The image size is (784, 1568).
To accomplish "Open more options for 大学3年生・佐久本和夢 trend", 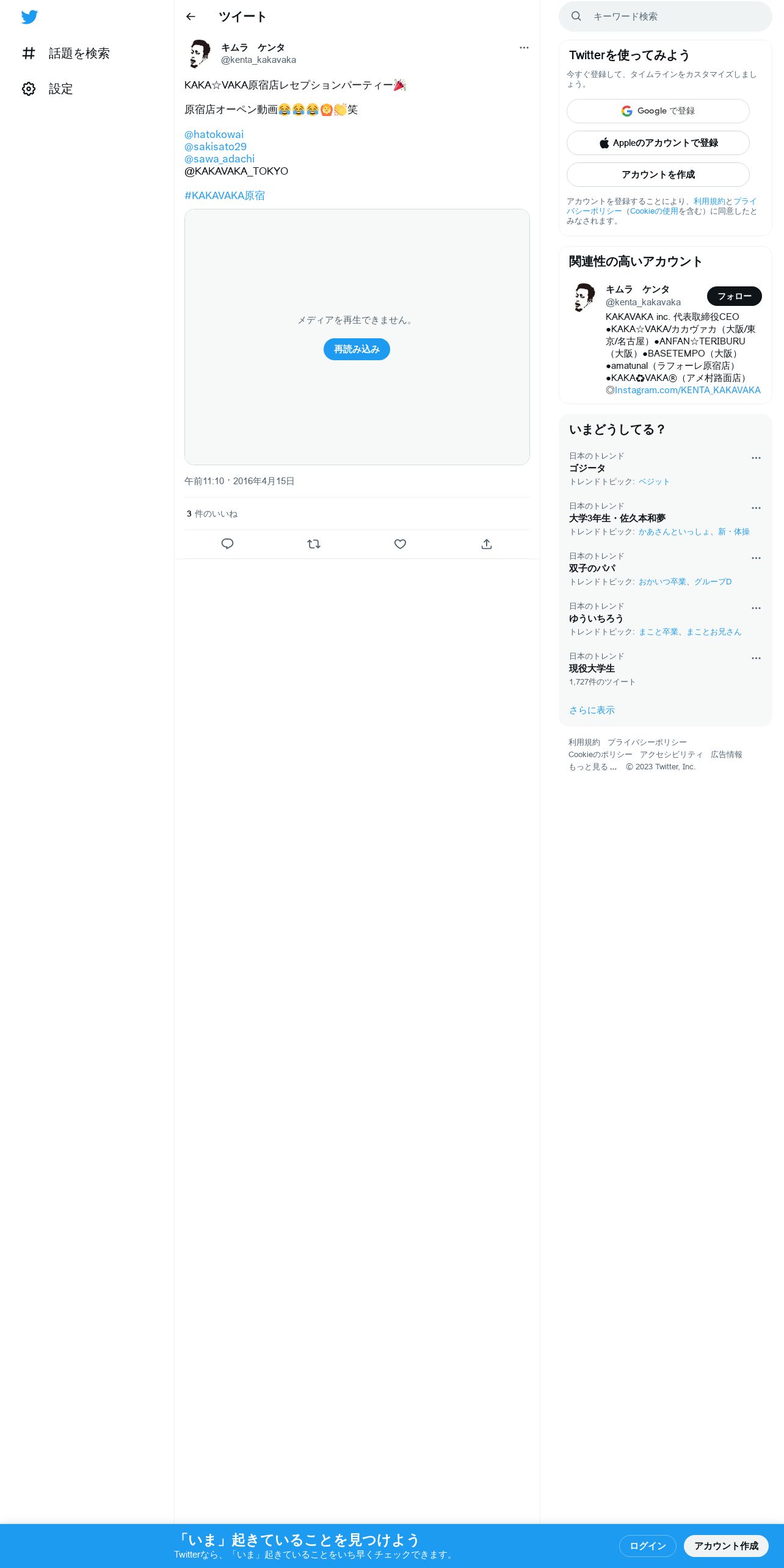I will click(x=756, y=508).
